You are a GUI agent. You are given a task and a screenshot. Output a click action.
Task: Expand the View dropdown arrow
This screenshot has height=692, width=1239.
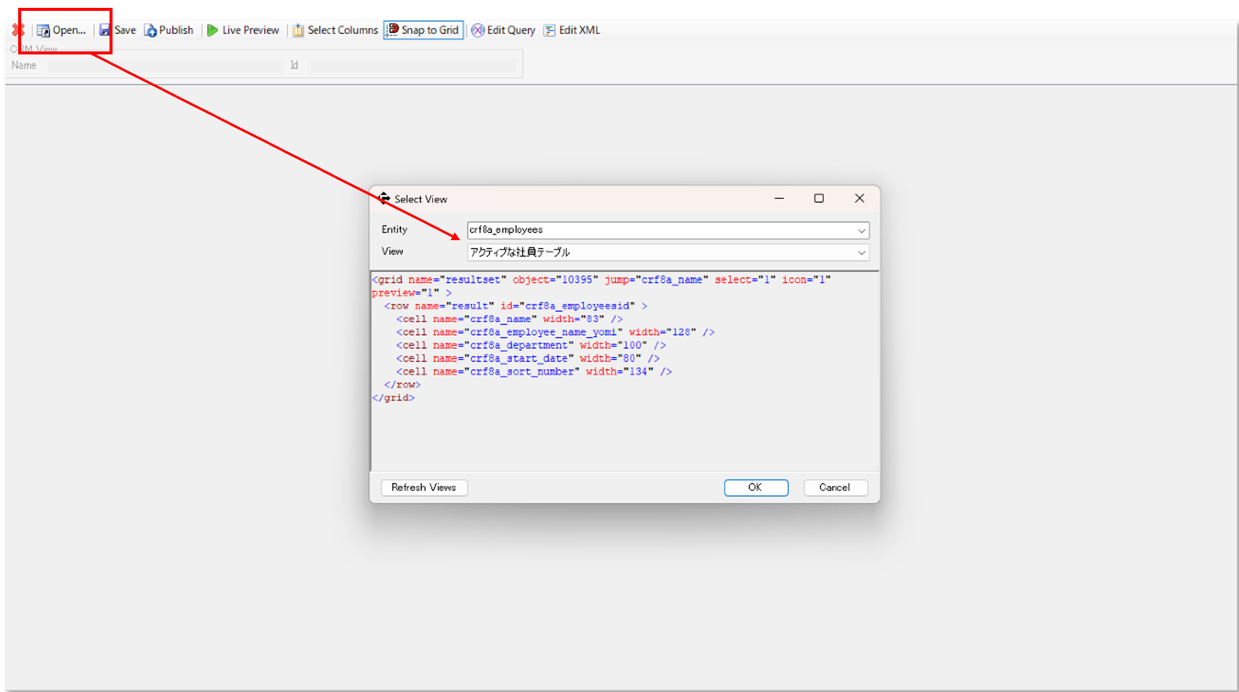pyautogui.click(x=861, y=252)
